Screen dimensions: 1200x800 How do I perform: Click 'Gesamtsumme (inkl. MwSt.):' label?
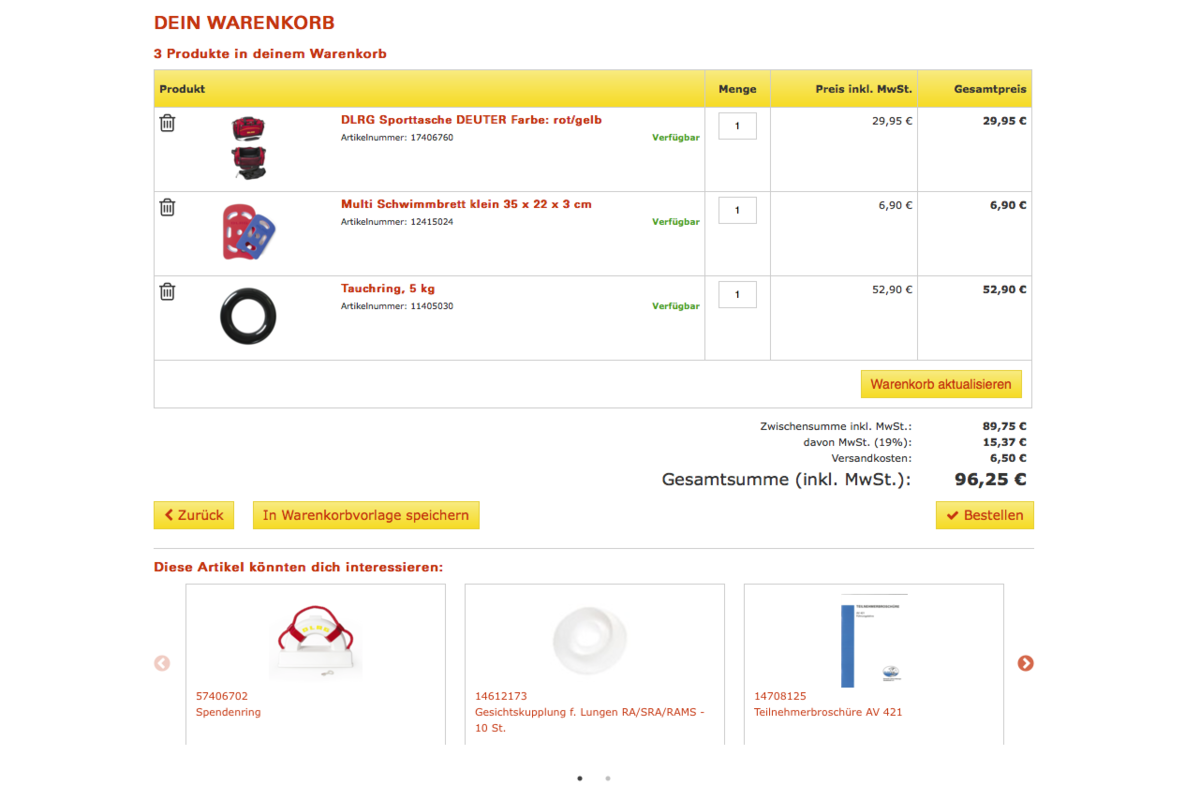787,480
